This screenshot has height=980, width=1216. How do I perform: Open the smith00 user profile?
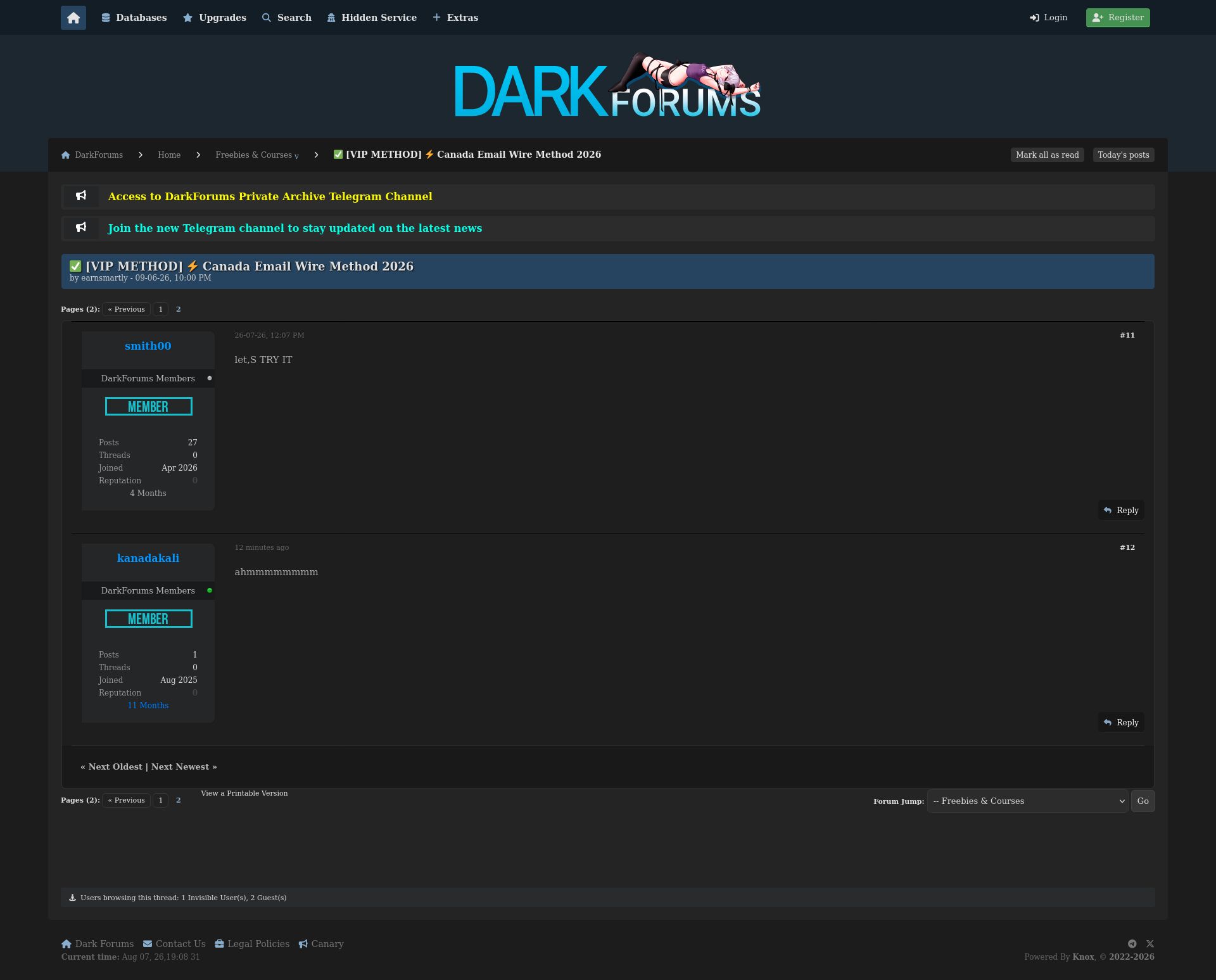(x=148, y=346)
